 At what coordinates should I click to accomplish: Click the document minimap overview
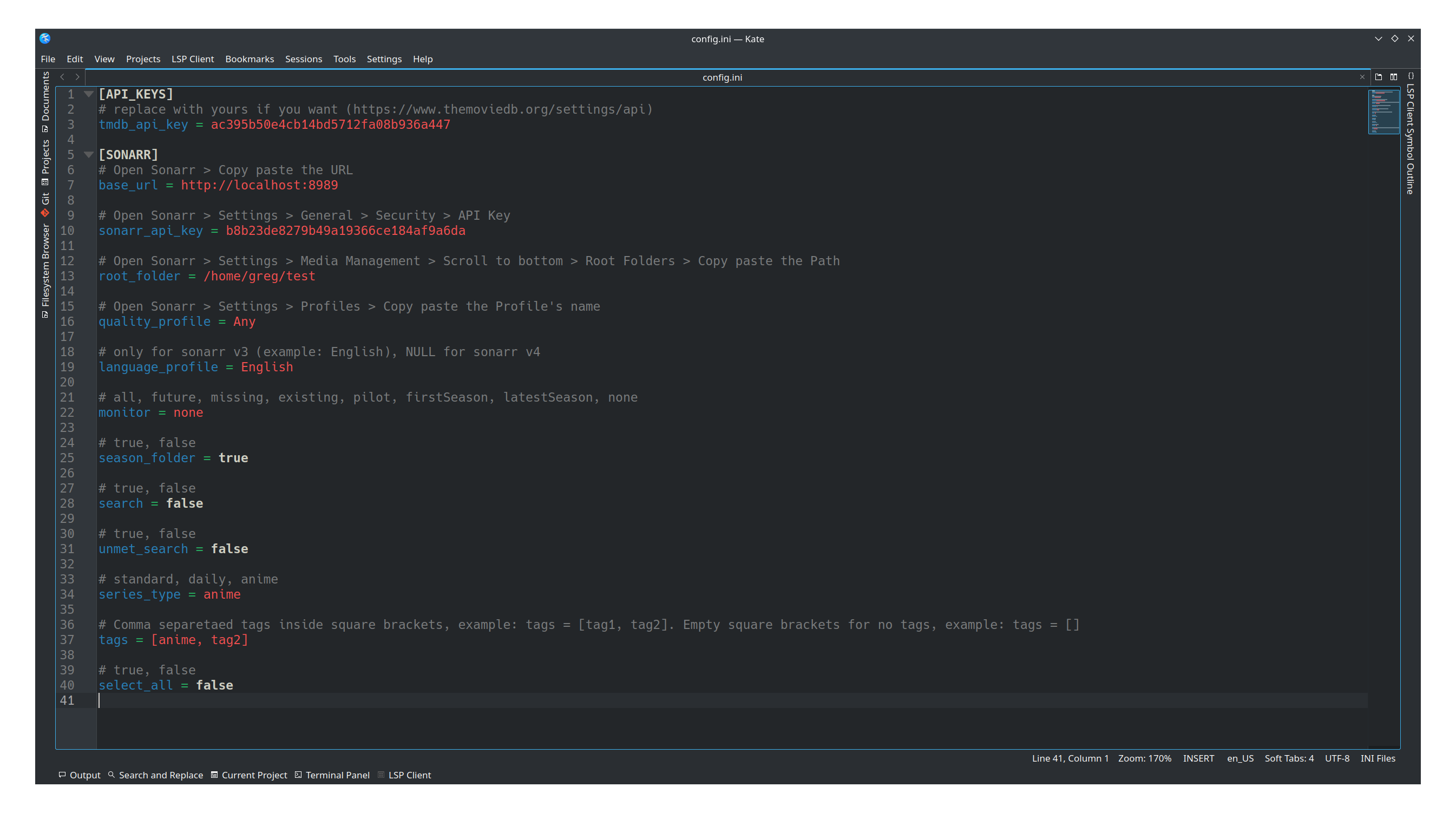tap(1383, 112)
